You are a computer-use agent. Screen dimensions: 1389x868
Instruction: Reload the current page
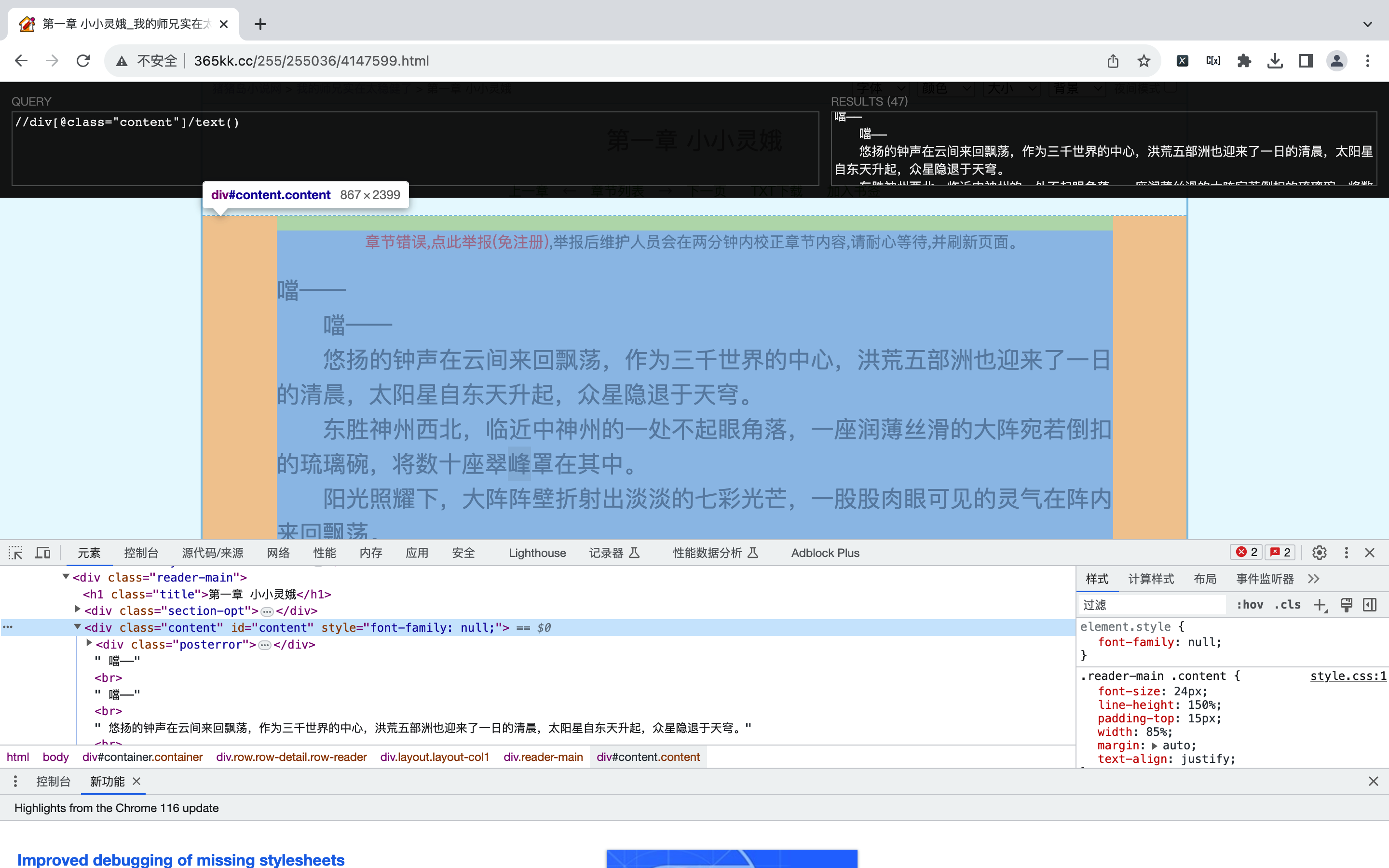(x=83, y=61)
